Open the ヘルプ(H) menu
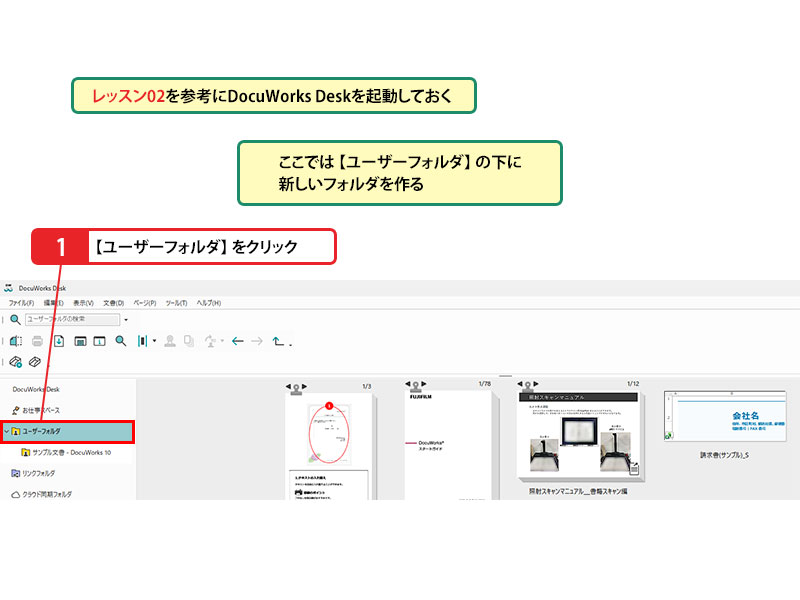The image size is (800, 600). pyautogui.click(x=209, y=303)
